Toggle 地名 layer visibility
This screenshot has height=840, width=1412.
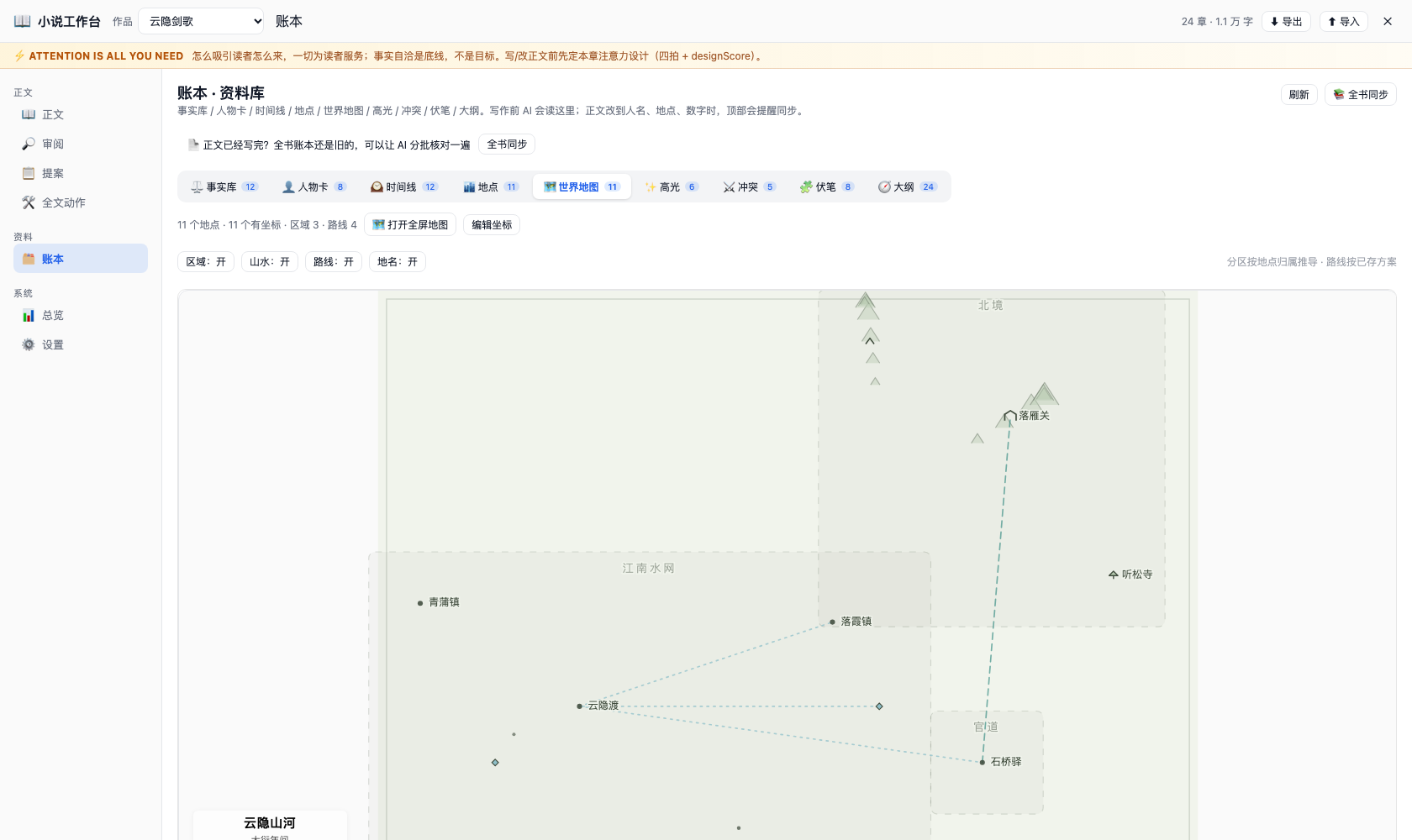click(398, 262)
